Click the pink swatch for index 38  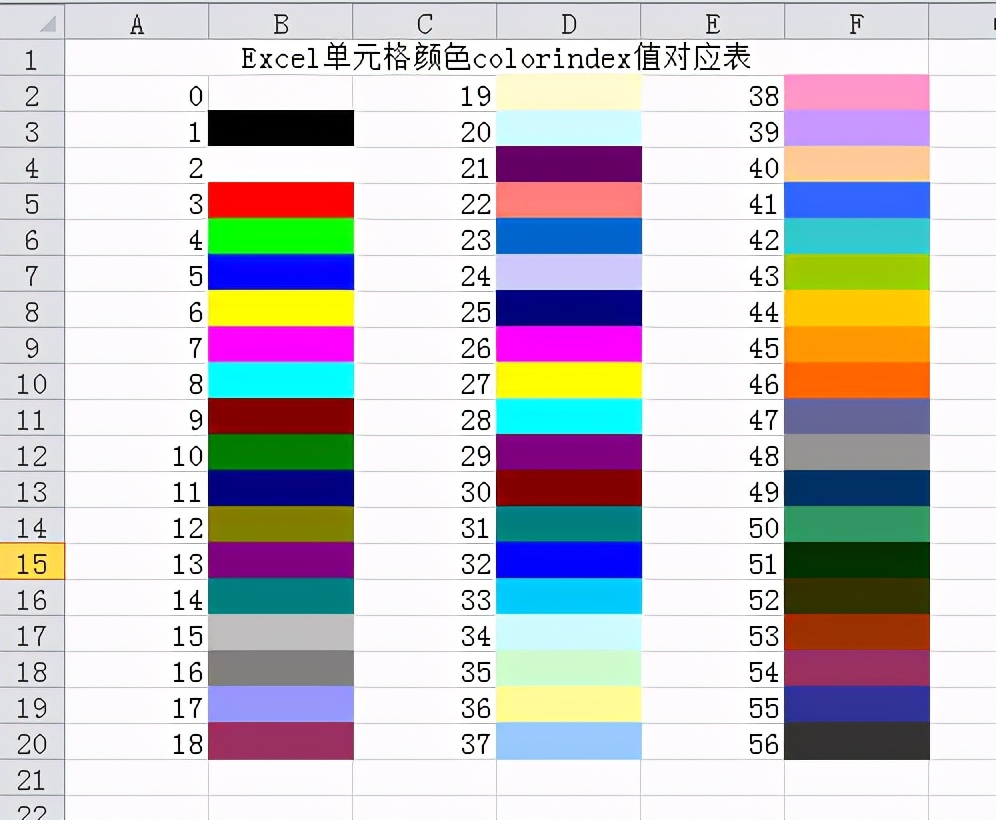click(x=857, y=93)
